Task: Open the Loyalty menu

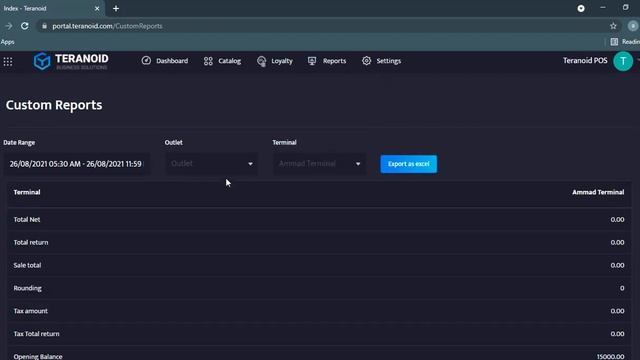Action: tap(274, 61)
